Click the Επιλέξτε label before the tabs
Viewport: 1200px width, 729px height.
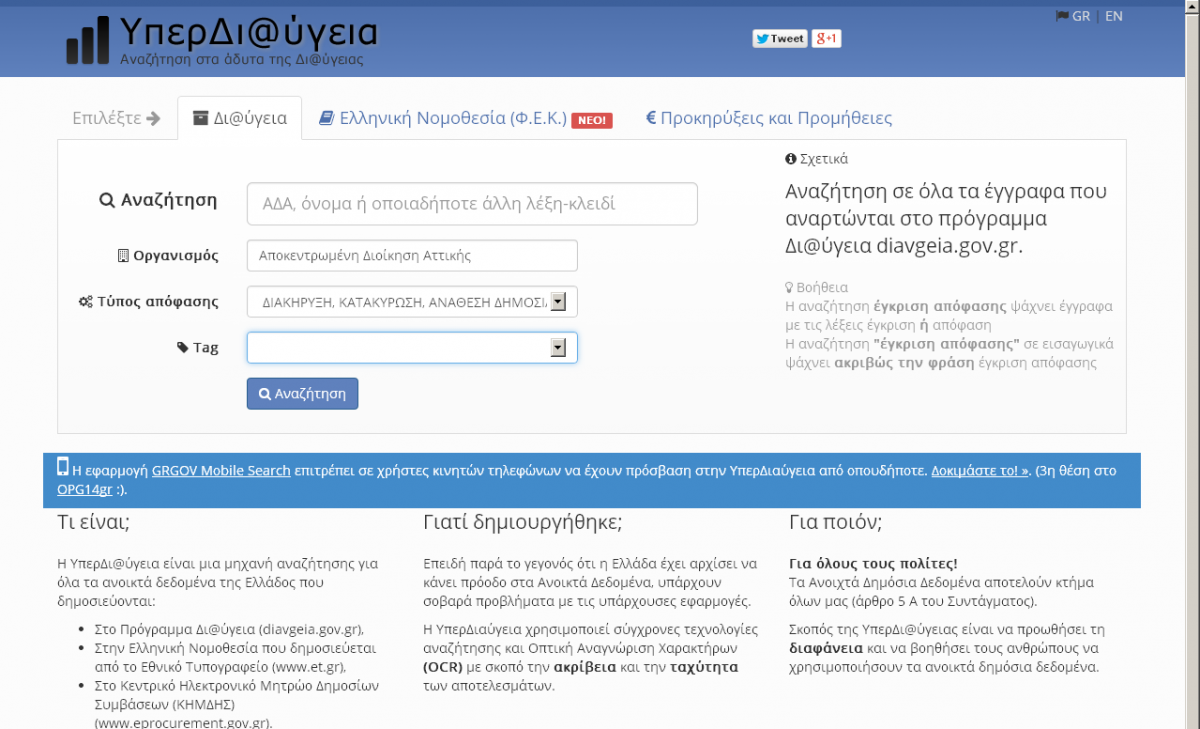point(107,118)
